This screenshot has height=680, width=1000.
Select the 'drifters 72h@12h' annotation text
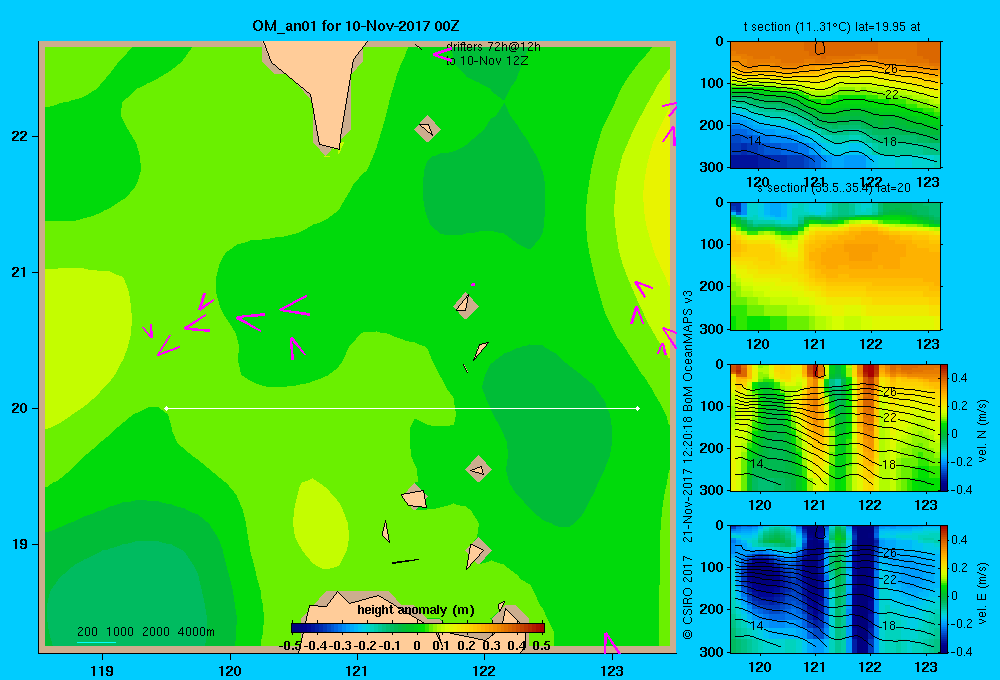493,47
